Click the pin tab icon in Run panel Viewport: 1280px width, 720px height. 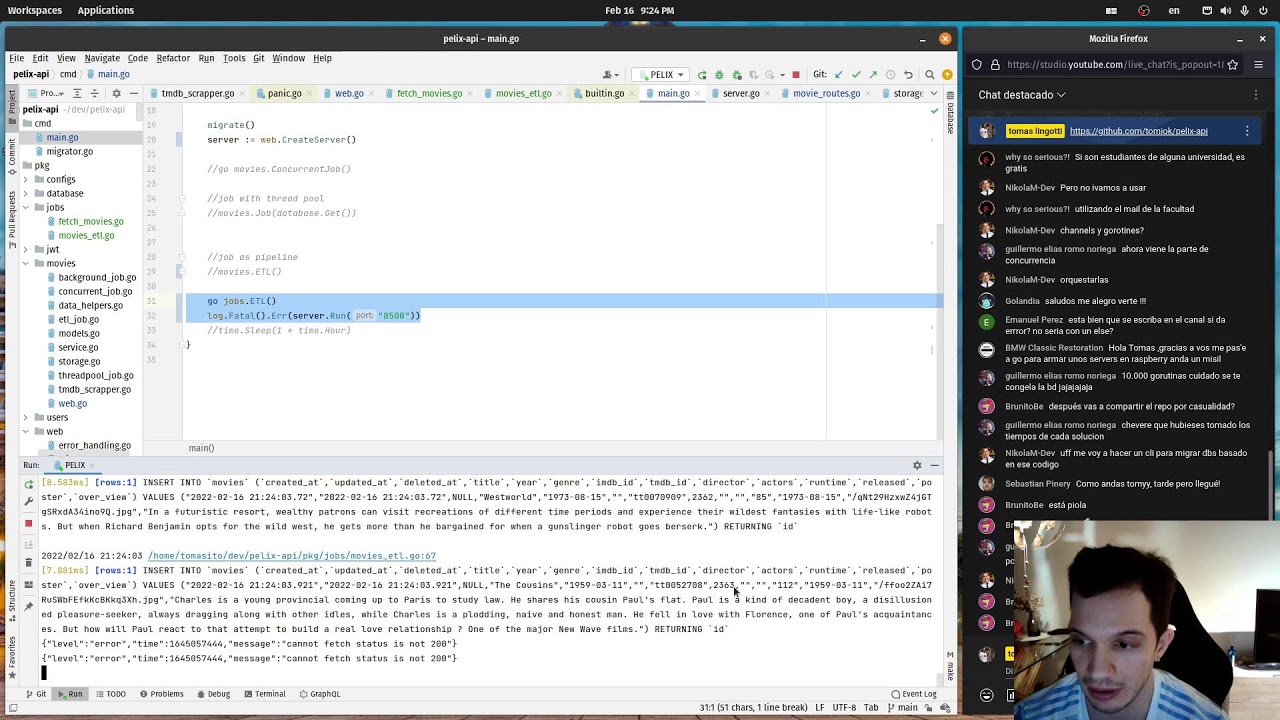29,605
